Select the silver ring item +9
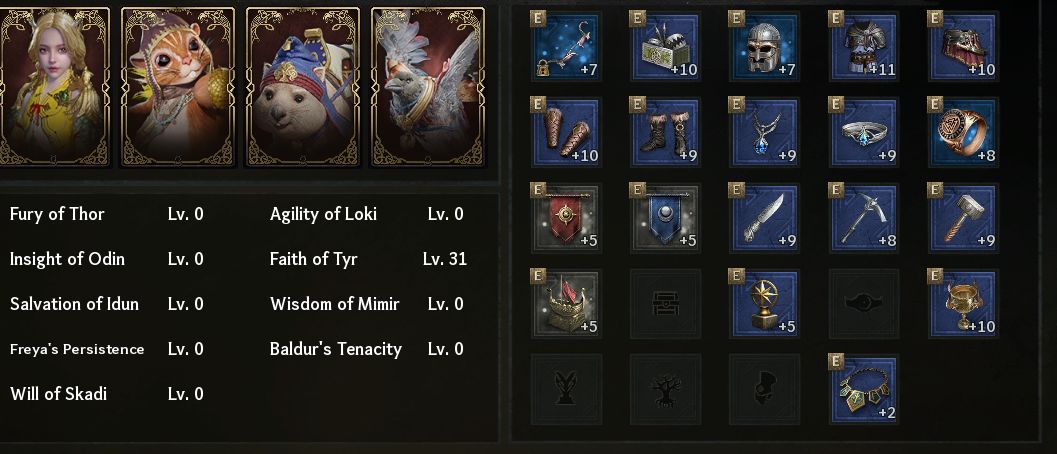 pos(864,132)
